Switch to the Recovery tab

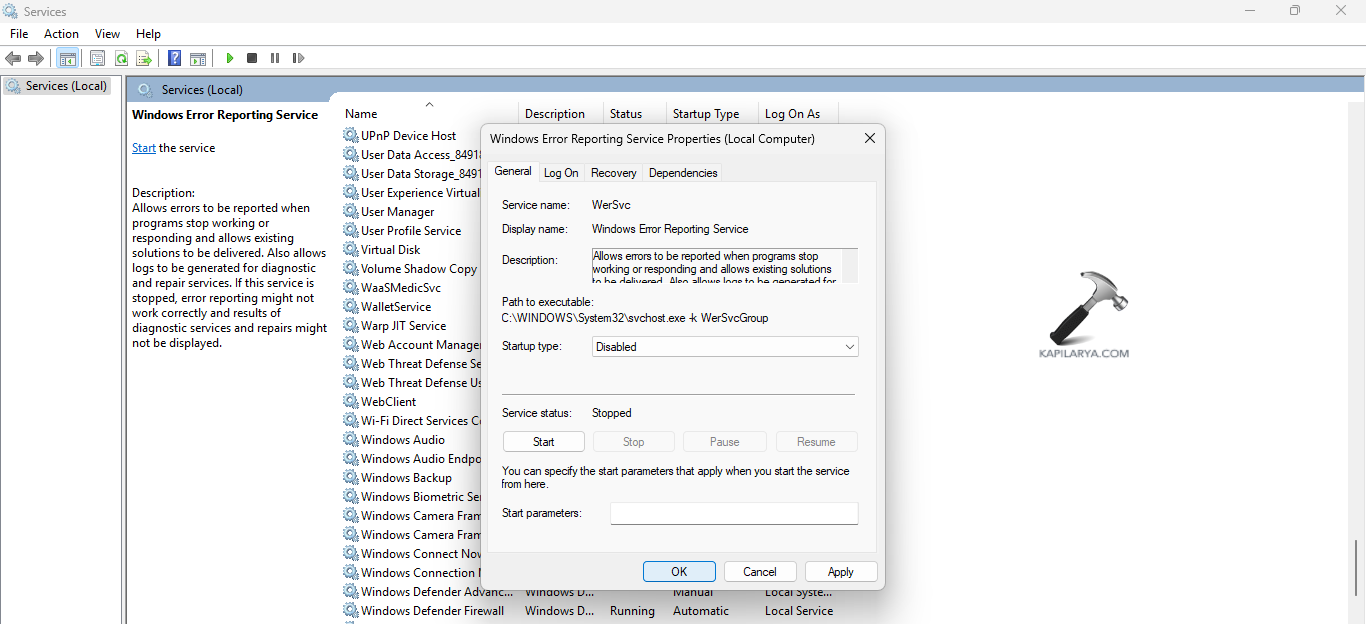(613, 172)
